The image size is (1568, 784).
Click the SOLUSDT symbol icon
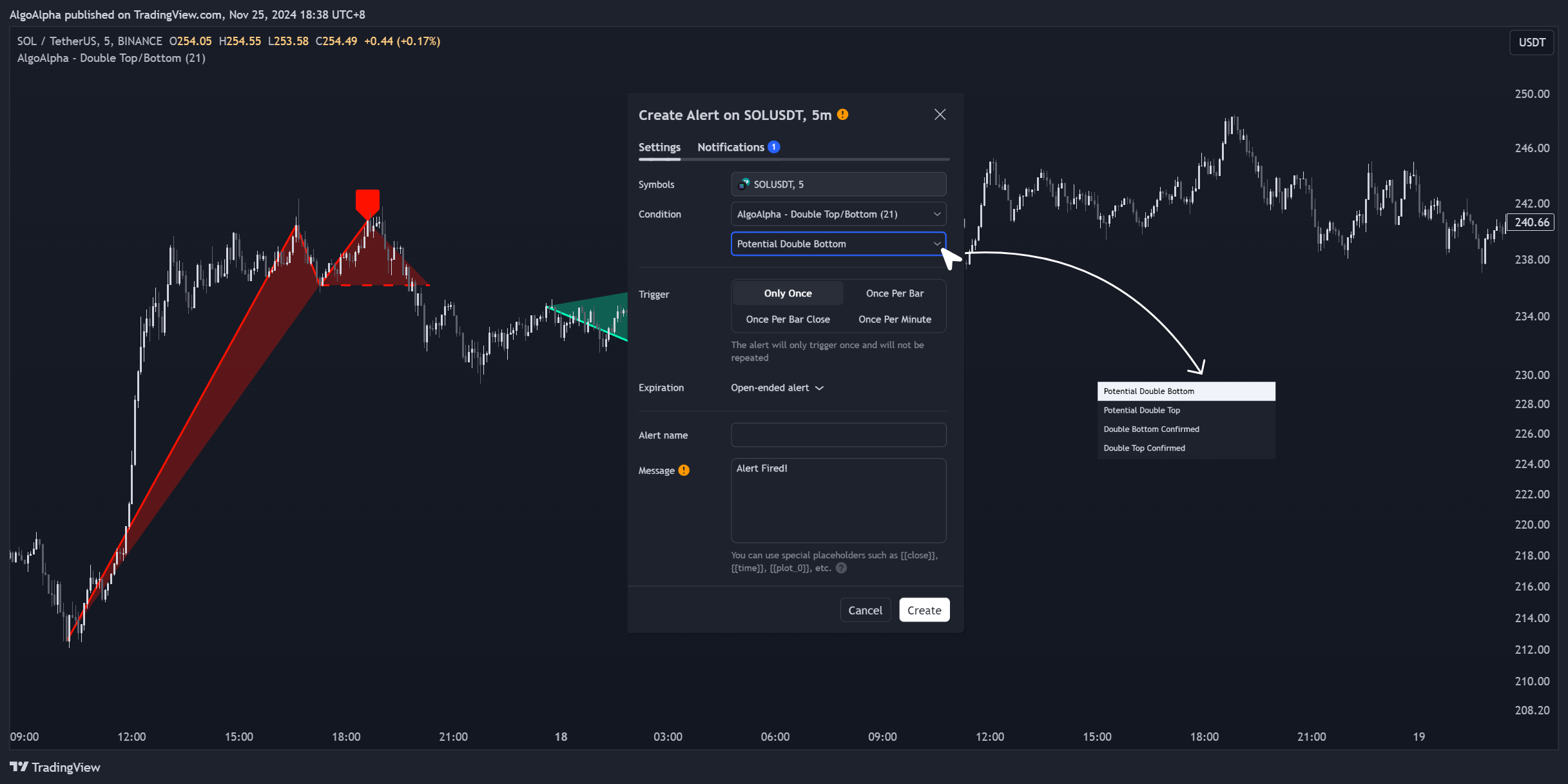744,184
